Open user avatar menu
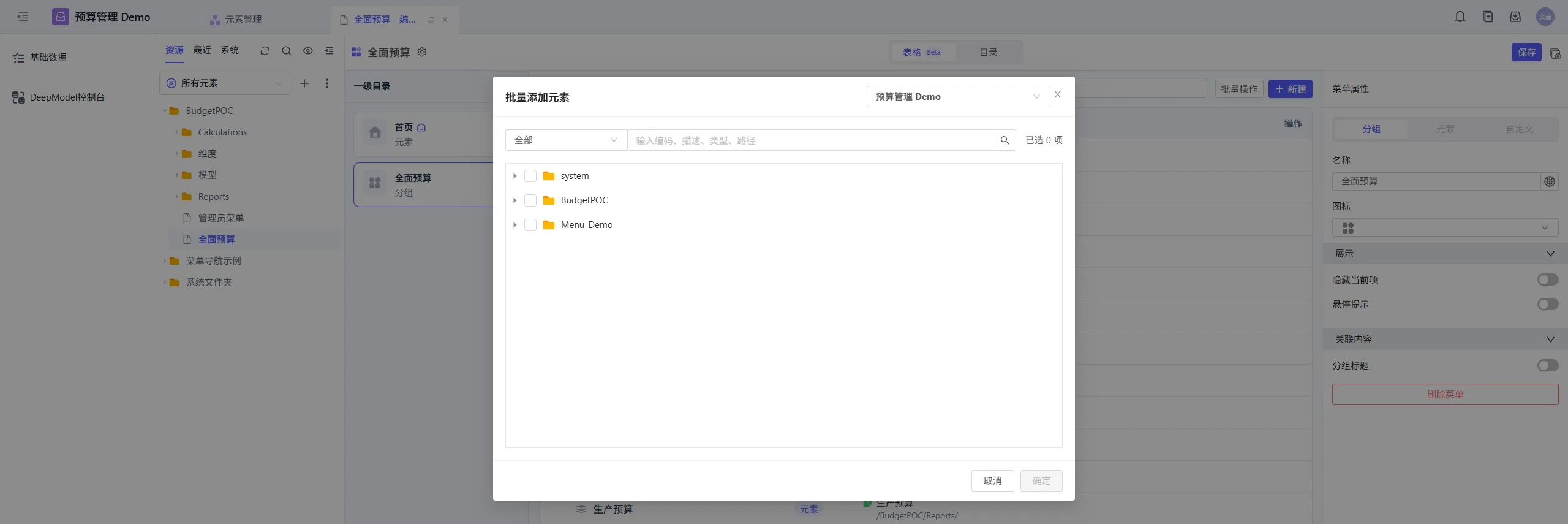The image size is (1568, 524). pos(1545,17)
